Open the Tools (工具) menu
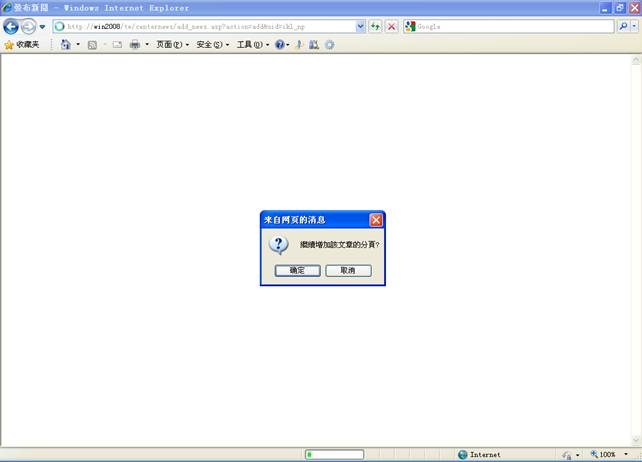The image size is (642, 462). click(252, 45)
